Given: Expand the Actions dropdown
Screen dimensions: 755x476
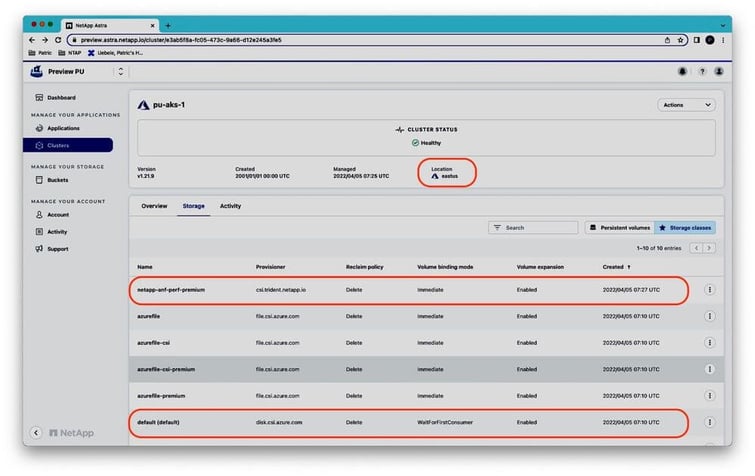Looking at the screenshot, I should [686, 104].
